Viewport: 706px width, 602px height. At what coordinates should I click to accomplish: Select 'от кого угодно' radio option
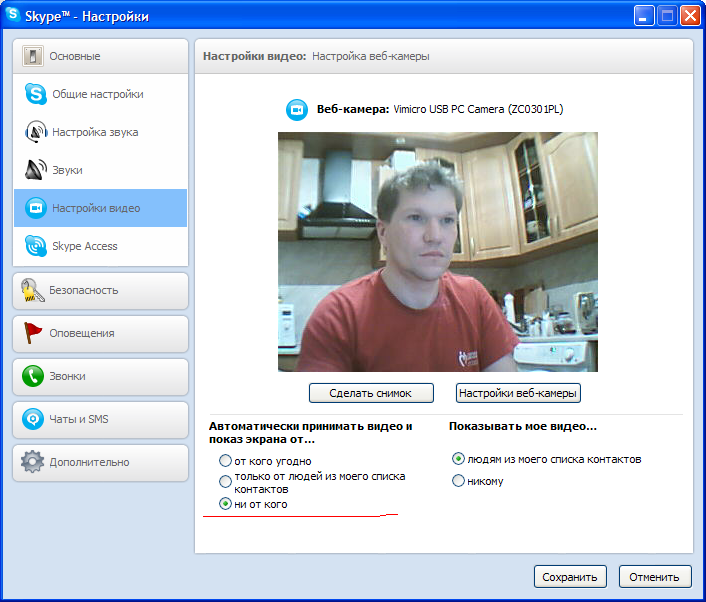click(225, 461)
